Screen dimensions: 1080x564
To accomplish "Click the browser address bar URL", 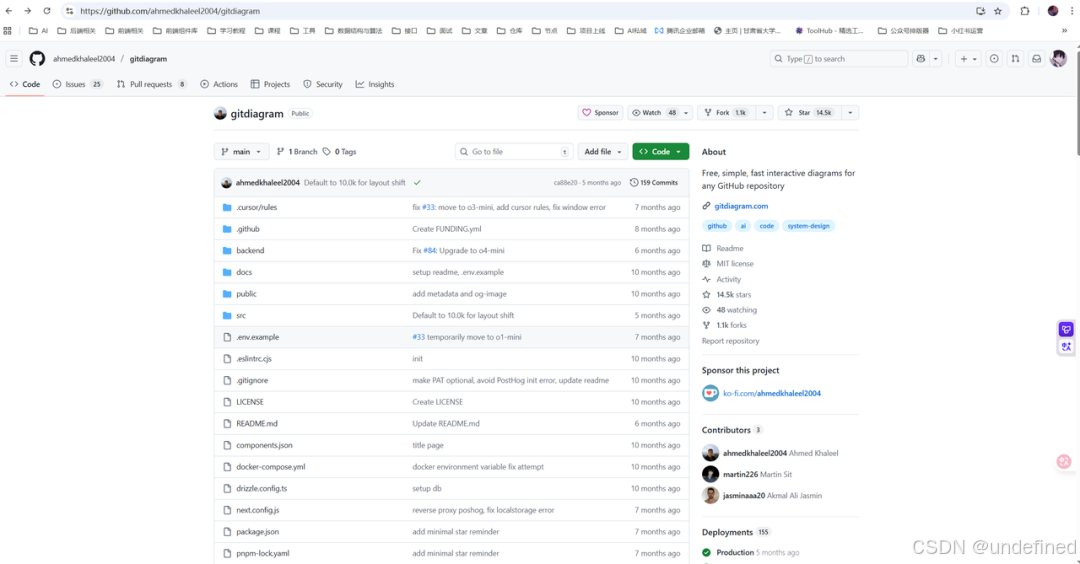I will 170,11.
